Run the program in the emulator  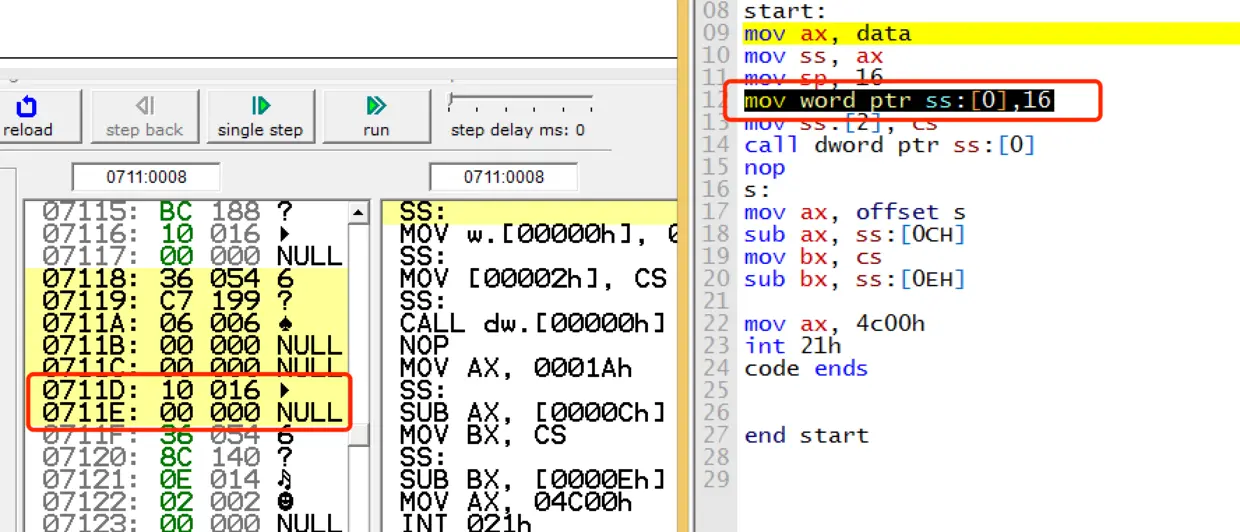(x=376, y=117)
